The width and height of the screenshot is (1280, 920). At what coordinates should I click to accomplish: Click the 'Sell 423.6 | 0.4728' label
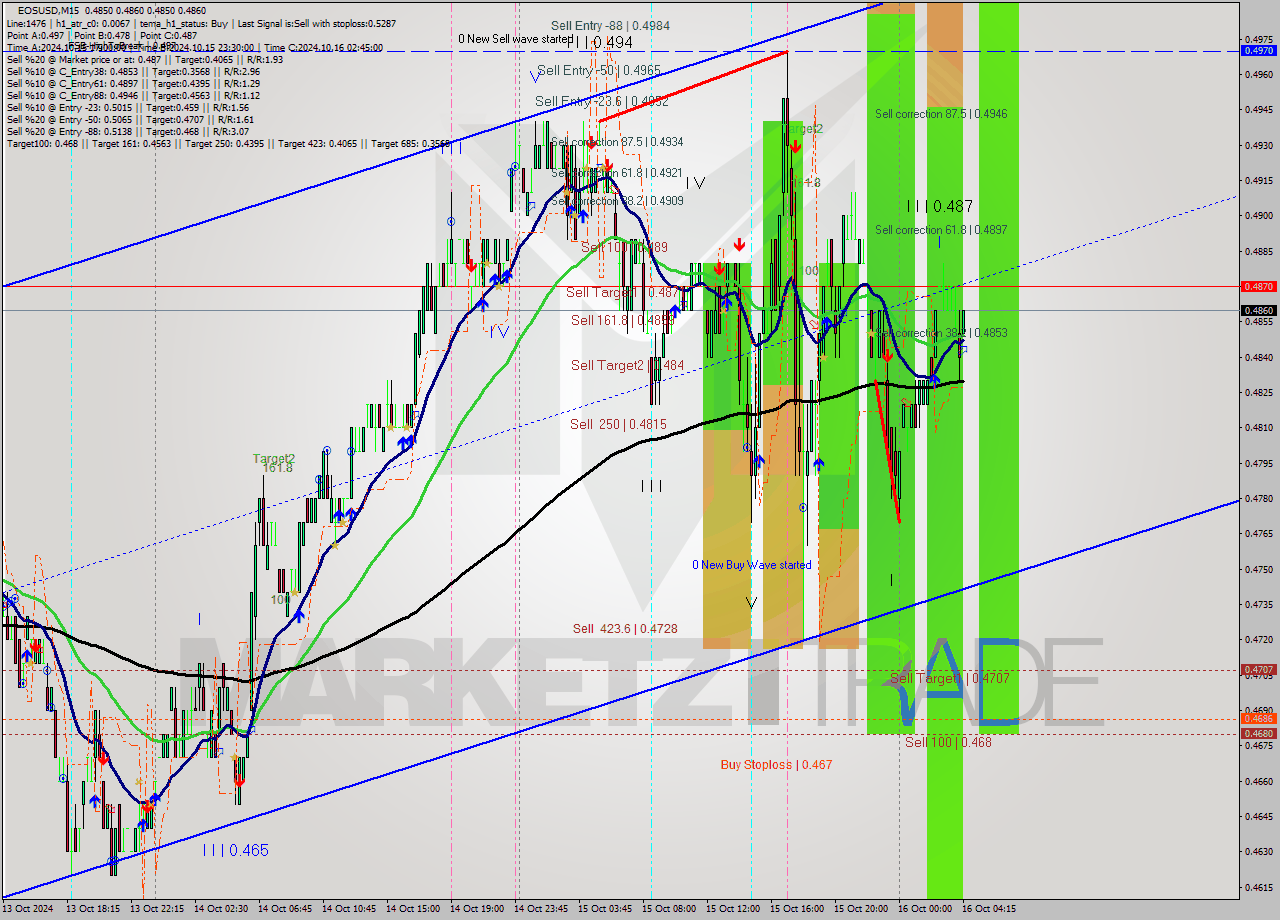pyautogui.click(x=625, y=628)
